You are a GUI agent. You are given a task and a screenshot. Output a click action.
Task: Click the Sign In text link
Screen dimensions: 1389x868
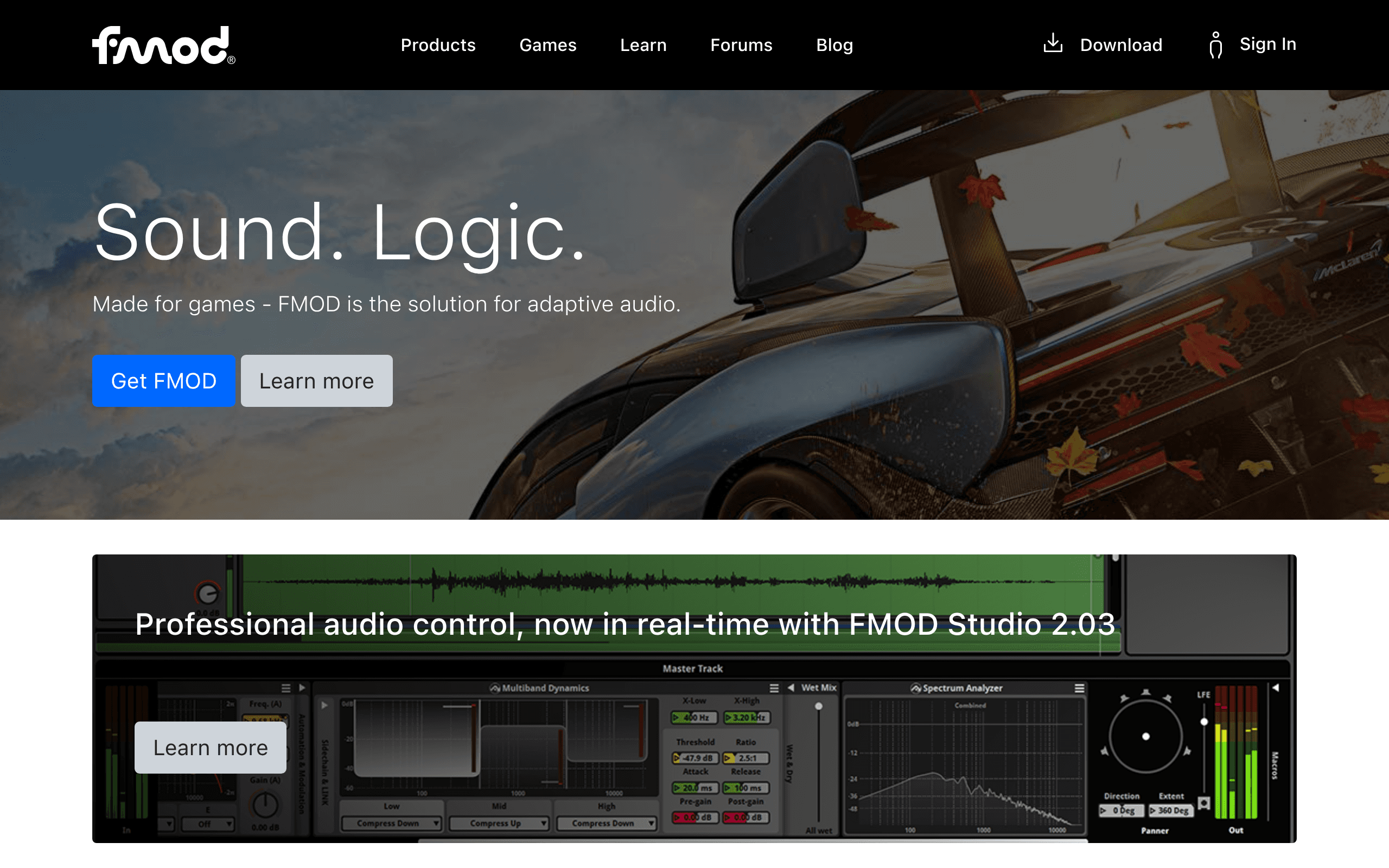pos(1267,44)
